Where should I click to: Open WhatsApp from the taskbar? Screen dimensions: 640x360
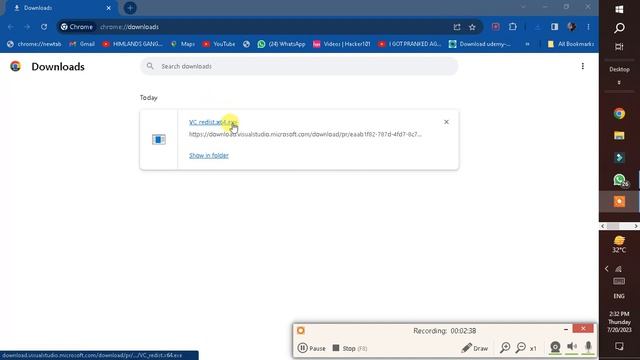point(619,180)
